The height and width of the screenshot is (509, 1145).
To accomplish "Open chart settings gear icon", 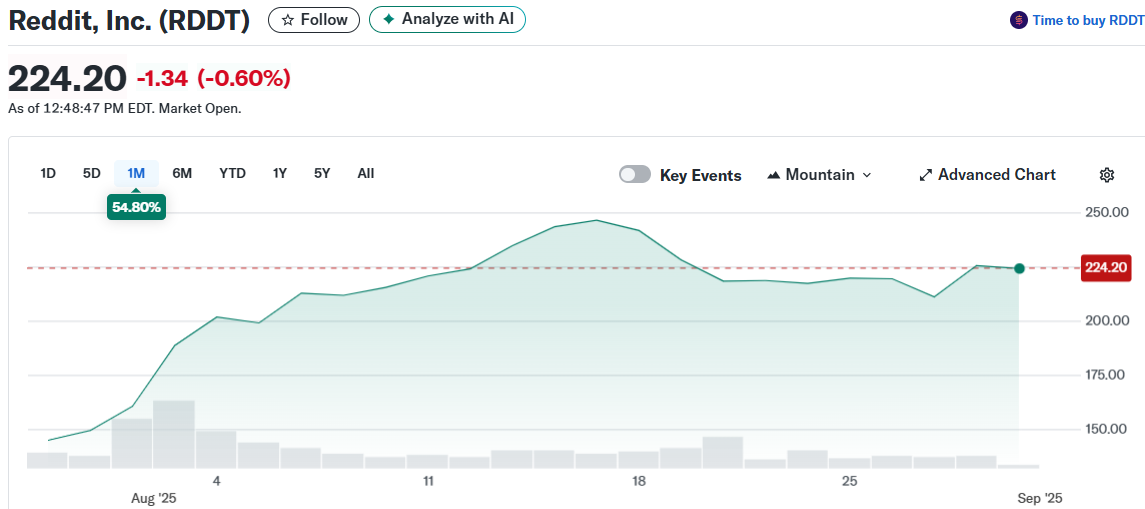I will (x=1106, y=175).
